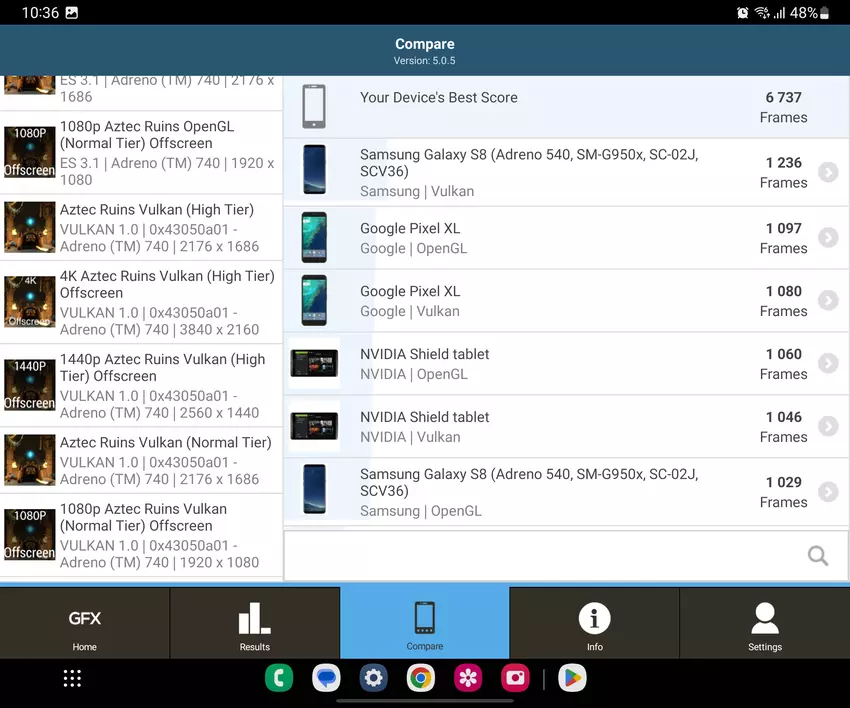Open the Phone app in the dock
This screenshot has width=850, height=708.
(x=279, y=679)
